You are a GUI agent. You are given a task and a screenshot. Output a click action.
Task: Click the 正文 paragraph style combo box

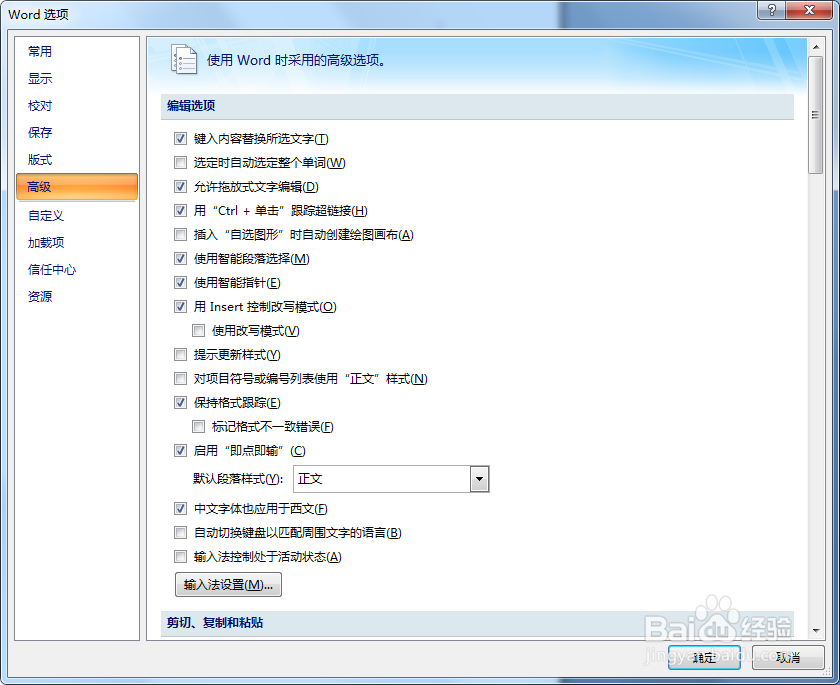point(391,479)
